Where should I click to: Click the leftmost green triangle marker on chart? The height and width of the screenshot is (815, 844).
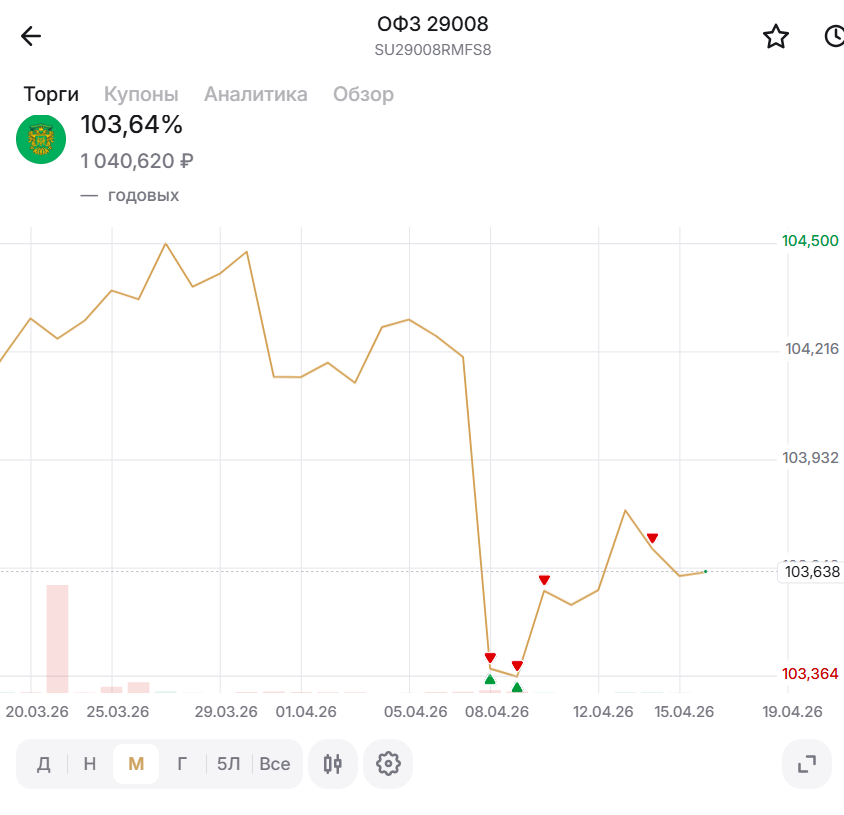click(490, 680)
